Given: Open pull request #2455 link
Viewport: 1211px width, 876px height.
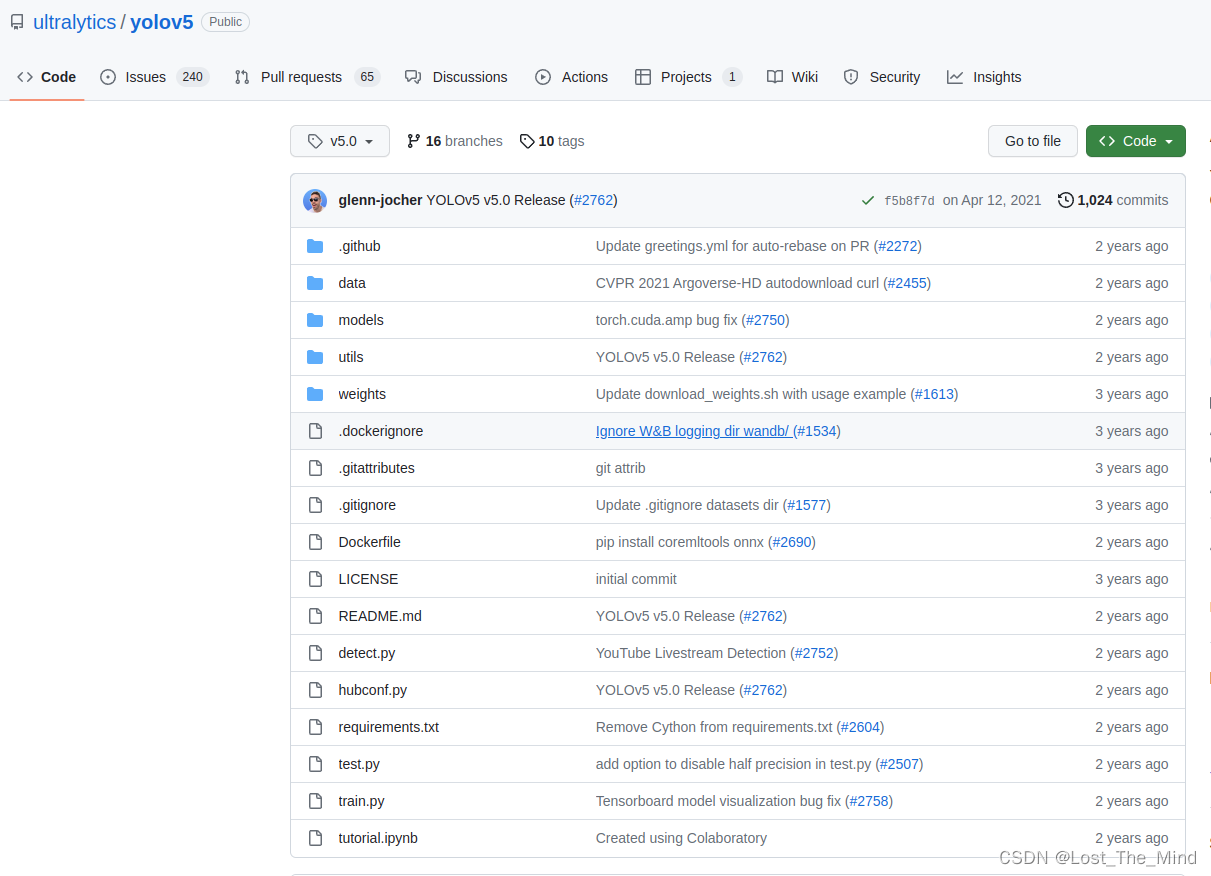Looking at the screenshot, I should pyautogui.click(x=907, y=283).
